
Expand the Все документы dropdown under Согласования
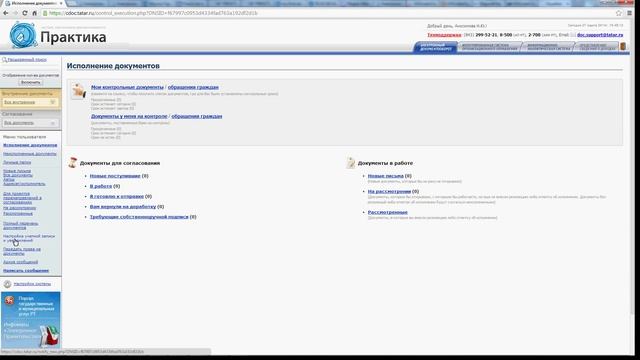coord(30,123)
